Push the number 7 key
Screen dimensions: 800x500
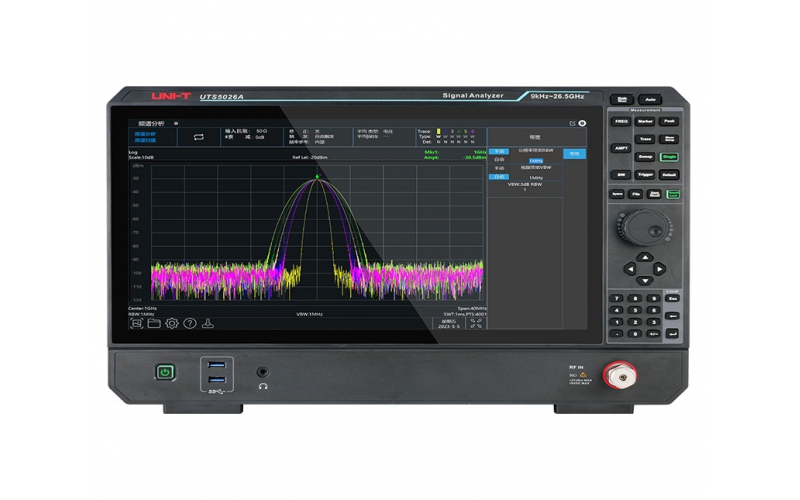(617, 298)
